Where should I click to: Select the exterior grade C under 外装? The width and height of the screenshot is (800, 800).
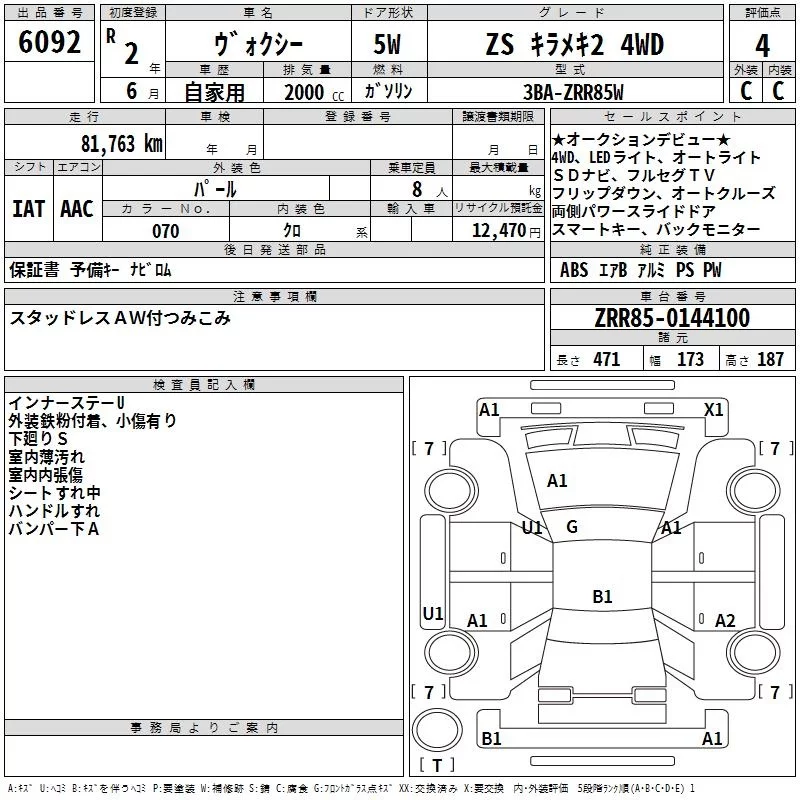(x=746, y=91)
